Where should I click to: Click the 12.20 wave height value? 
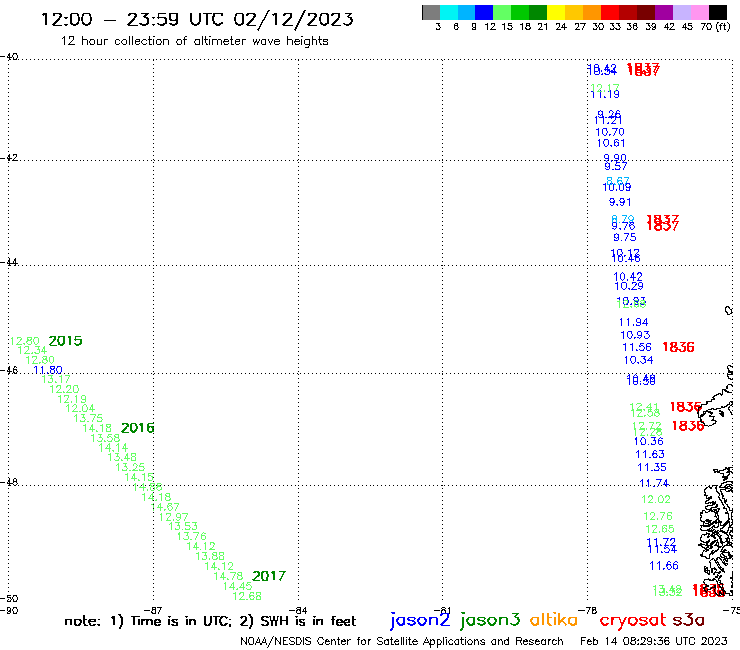[64, 389]
